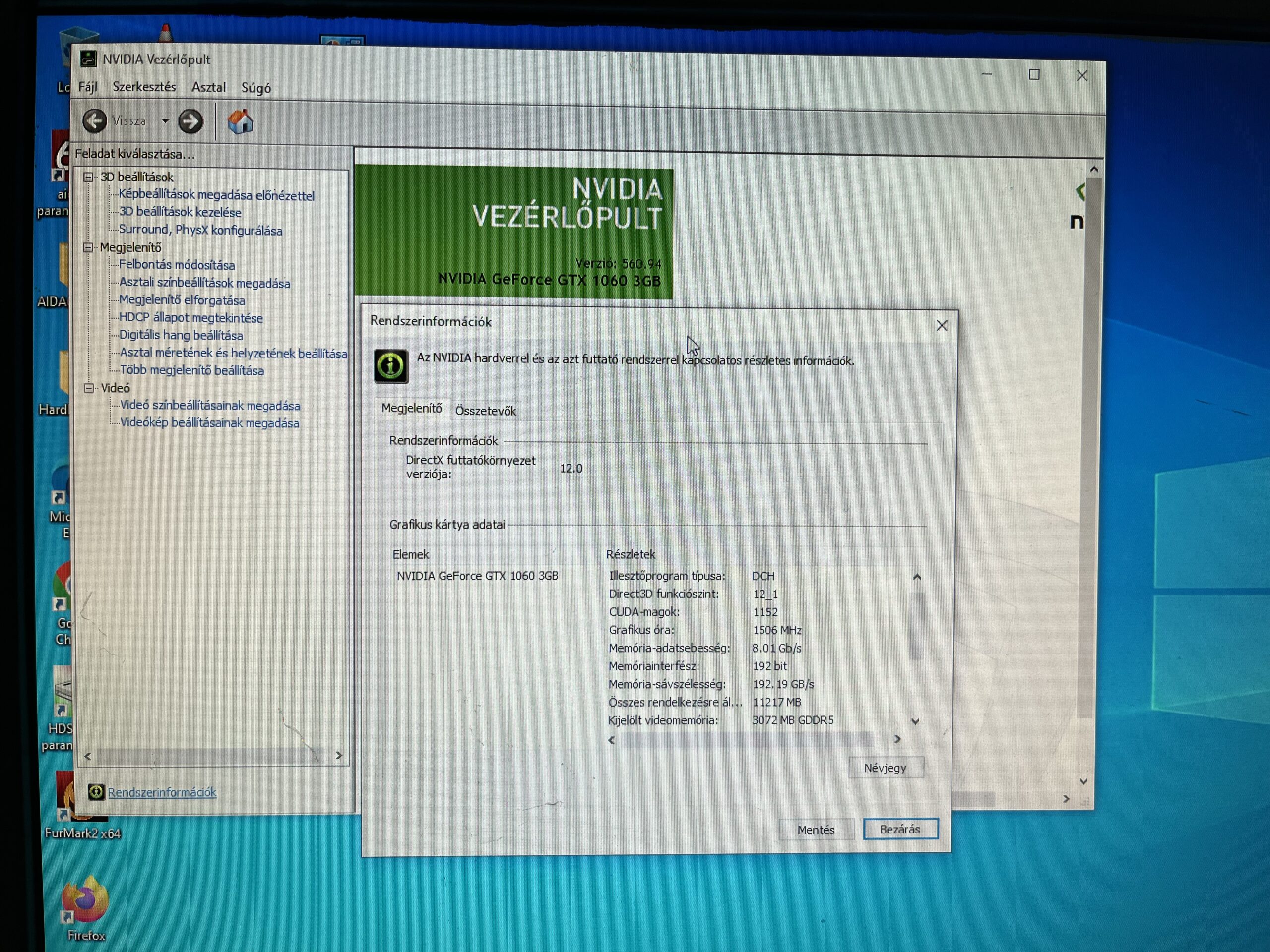Maximize the NVIDIA Vezérlőpult window
The image size is (1270, 952).
(x=1034, y=74)
